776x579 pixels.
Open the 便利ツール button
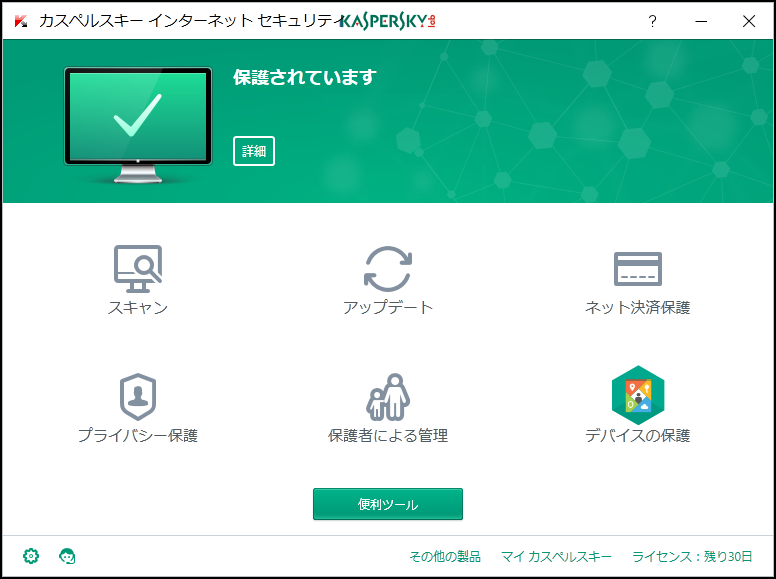[x=388, y=504]
